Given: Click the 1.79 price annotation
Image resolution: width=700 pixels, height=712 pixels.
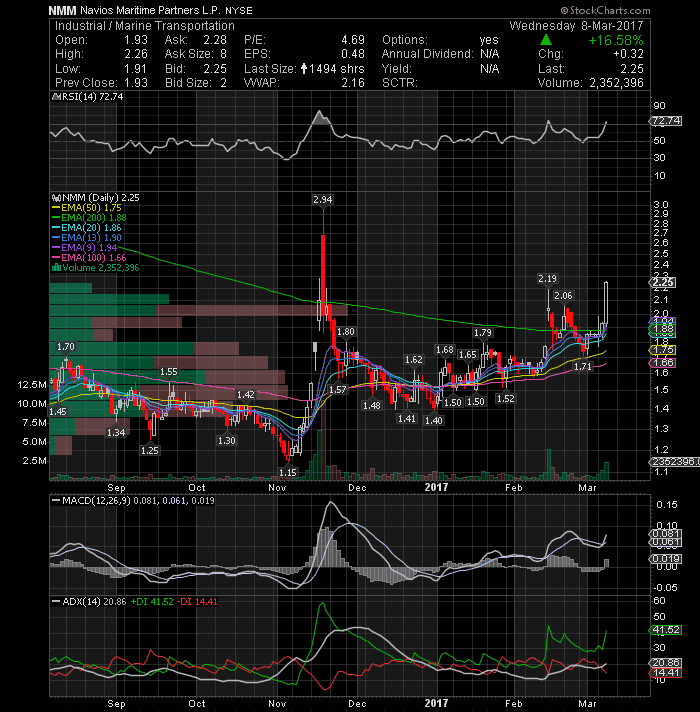Looking at the screenshot, I should (483, 333).
